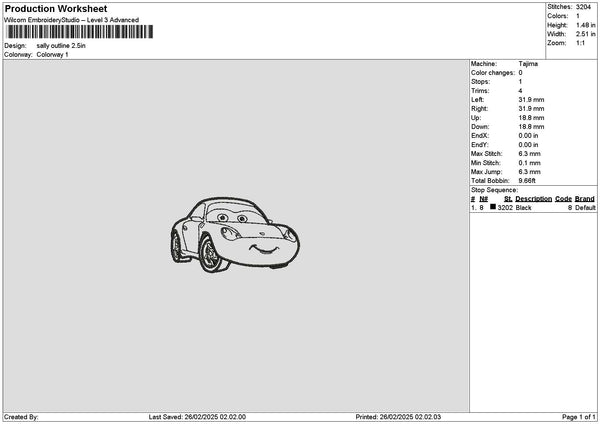
Task: Click the 'Printed: 26/02/2025 02.02.03' text
Action: (x=398, y=417)
